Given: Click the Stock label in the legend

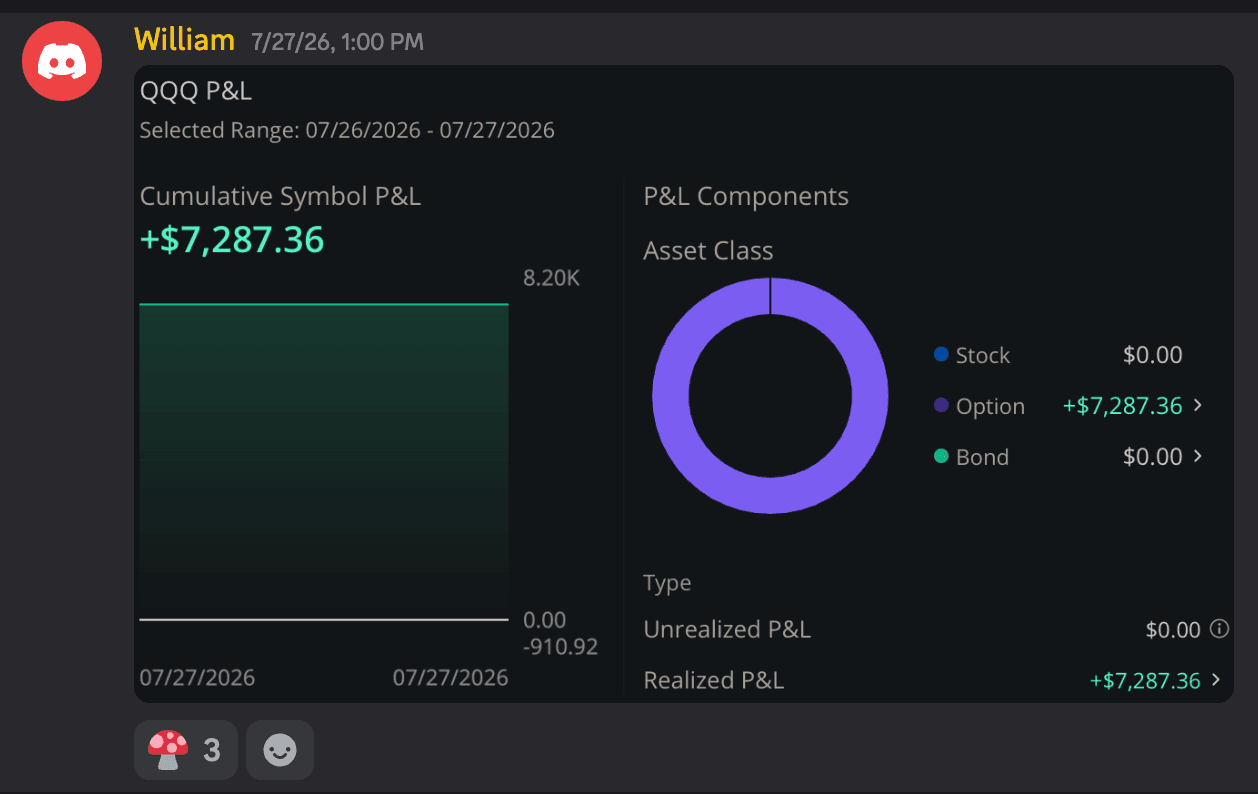Looking at the screenshot, I should (983, 355).
